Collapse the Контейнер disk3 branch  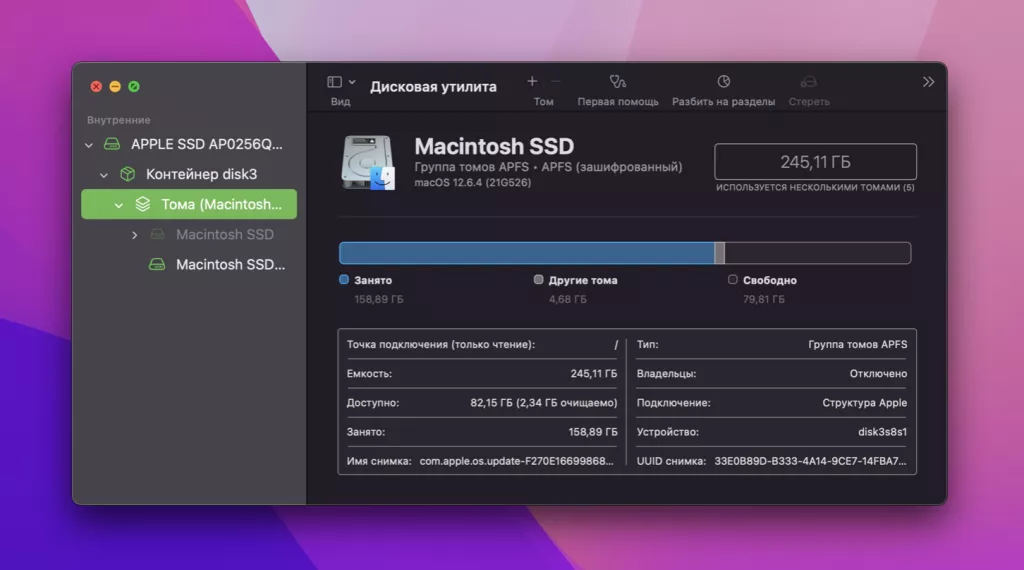[104, 175]
